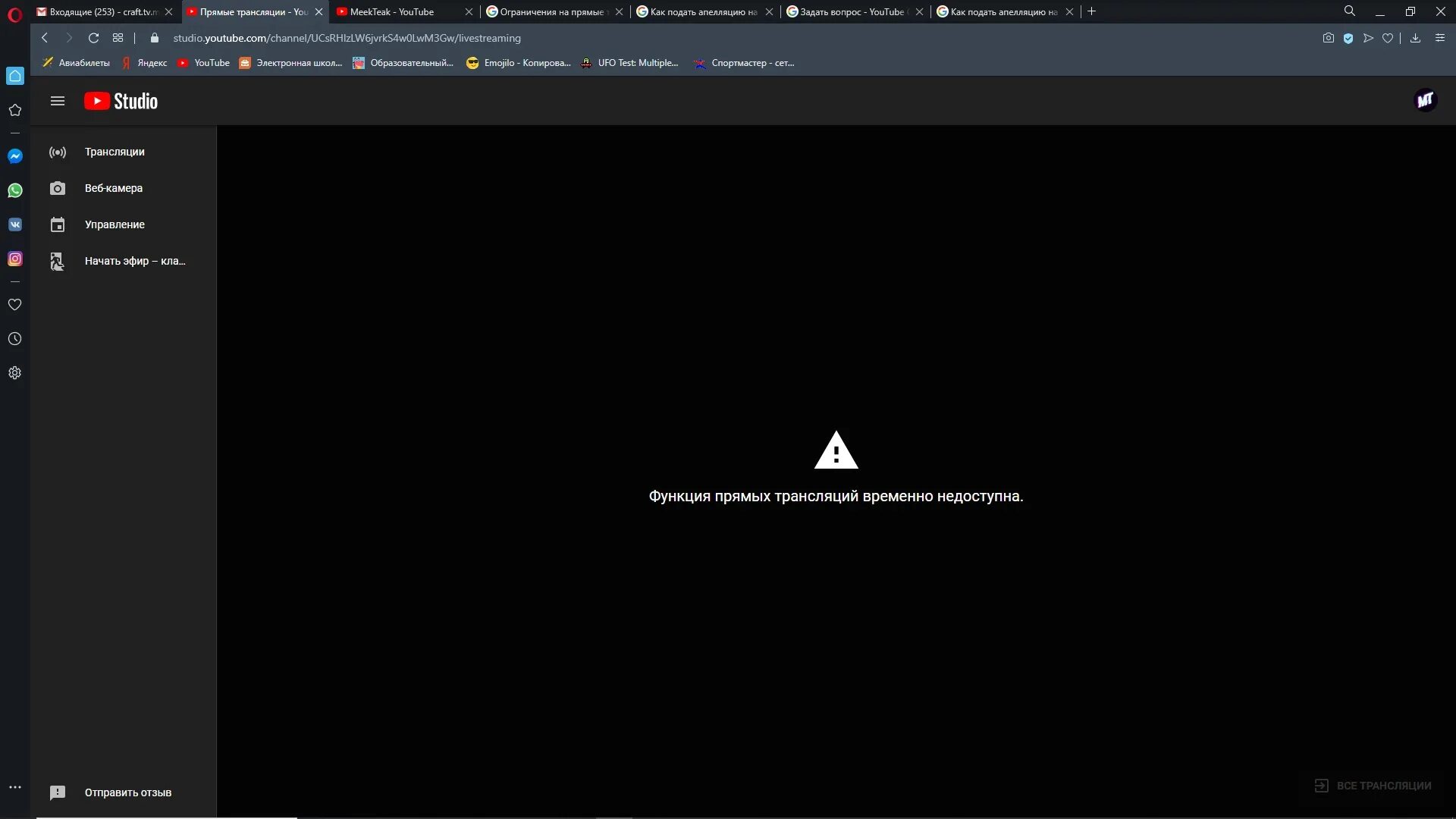This screenshot has height=819, width=1456.
Task: Click the YouTube Studio home logo
Action: click(120, 100)
